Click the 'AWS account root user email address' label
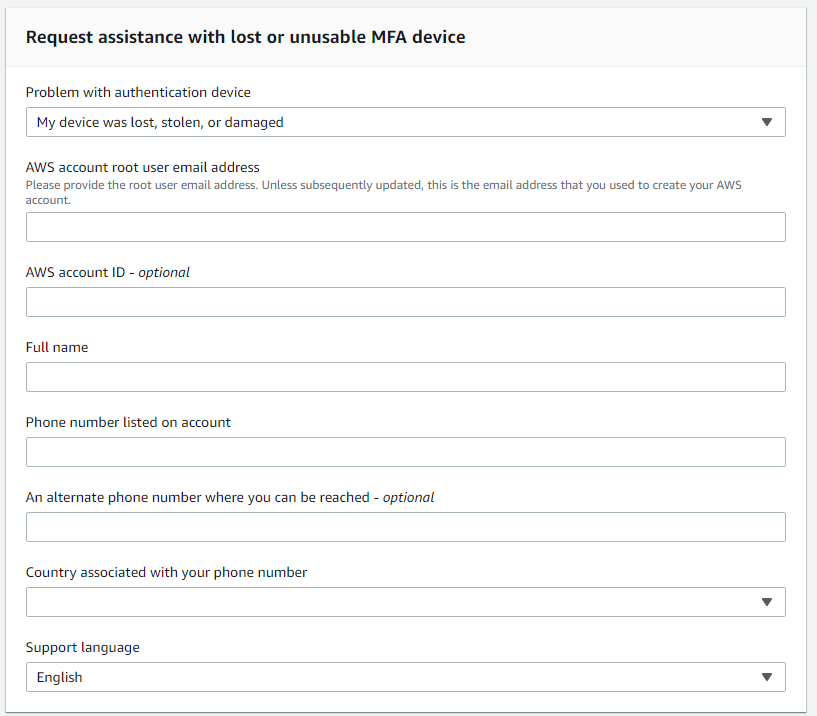The height and width of the screenshot is (716, 817). click(143, 167)
